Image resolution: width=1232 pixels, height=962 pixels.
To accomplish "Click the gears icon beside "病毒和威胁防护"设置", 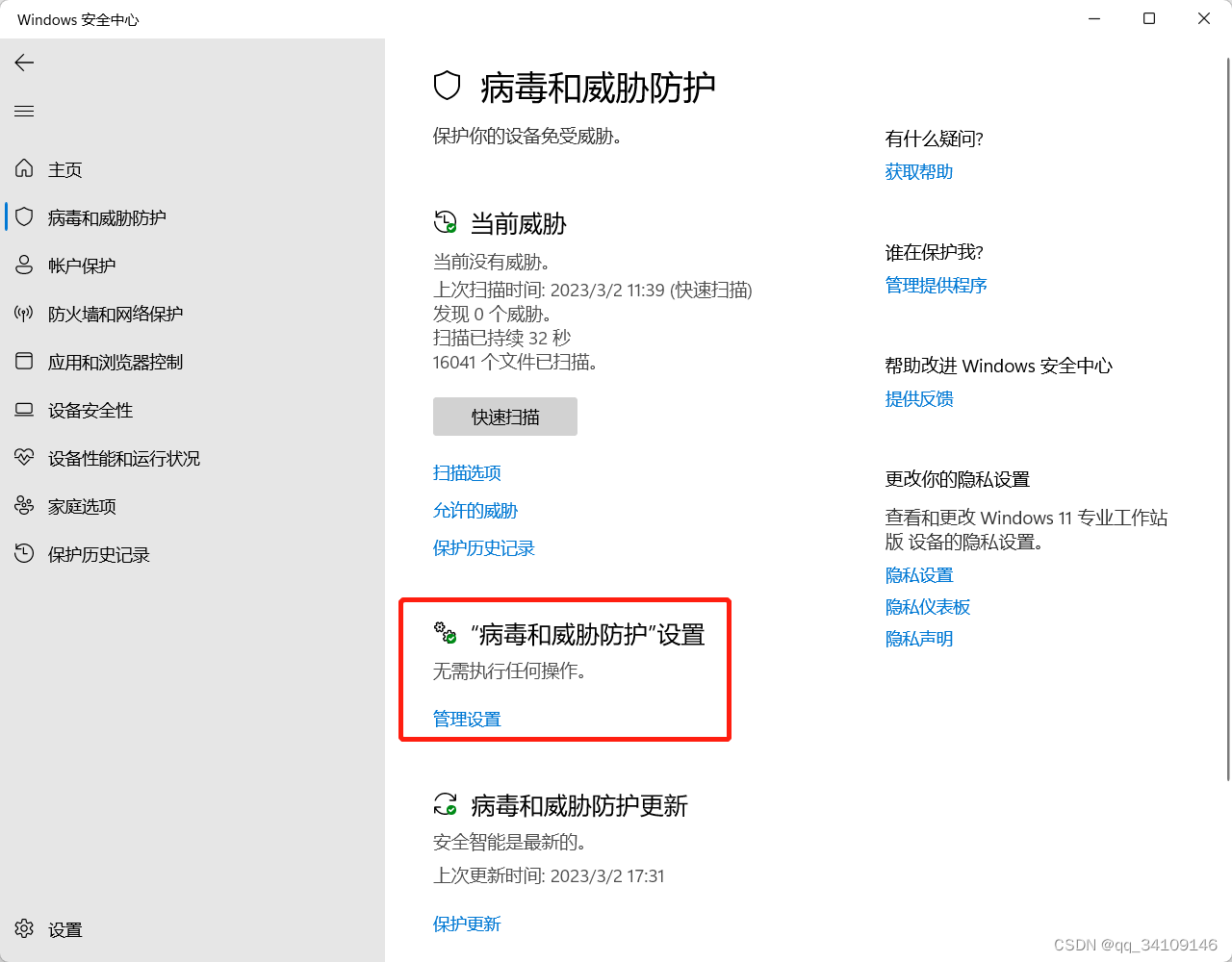I will [x=445, y=633].
